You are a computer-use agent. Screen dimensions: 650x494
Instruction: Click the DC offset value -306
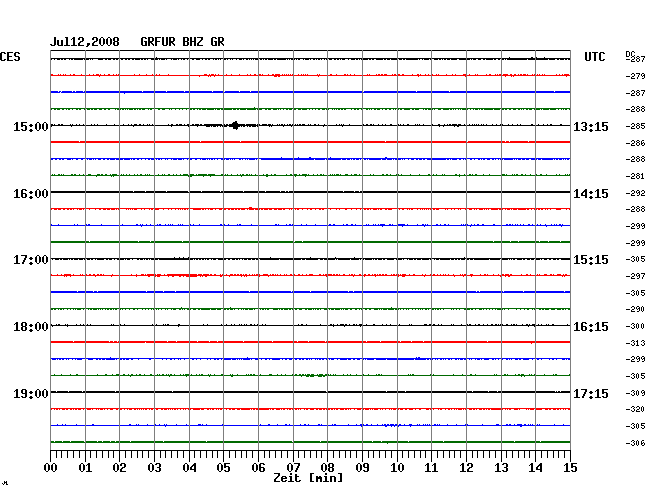coord(635,443)
